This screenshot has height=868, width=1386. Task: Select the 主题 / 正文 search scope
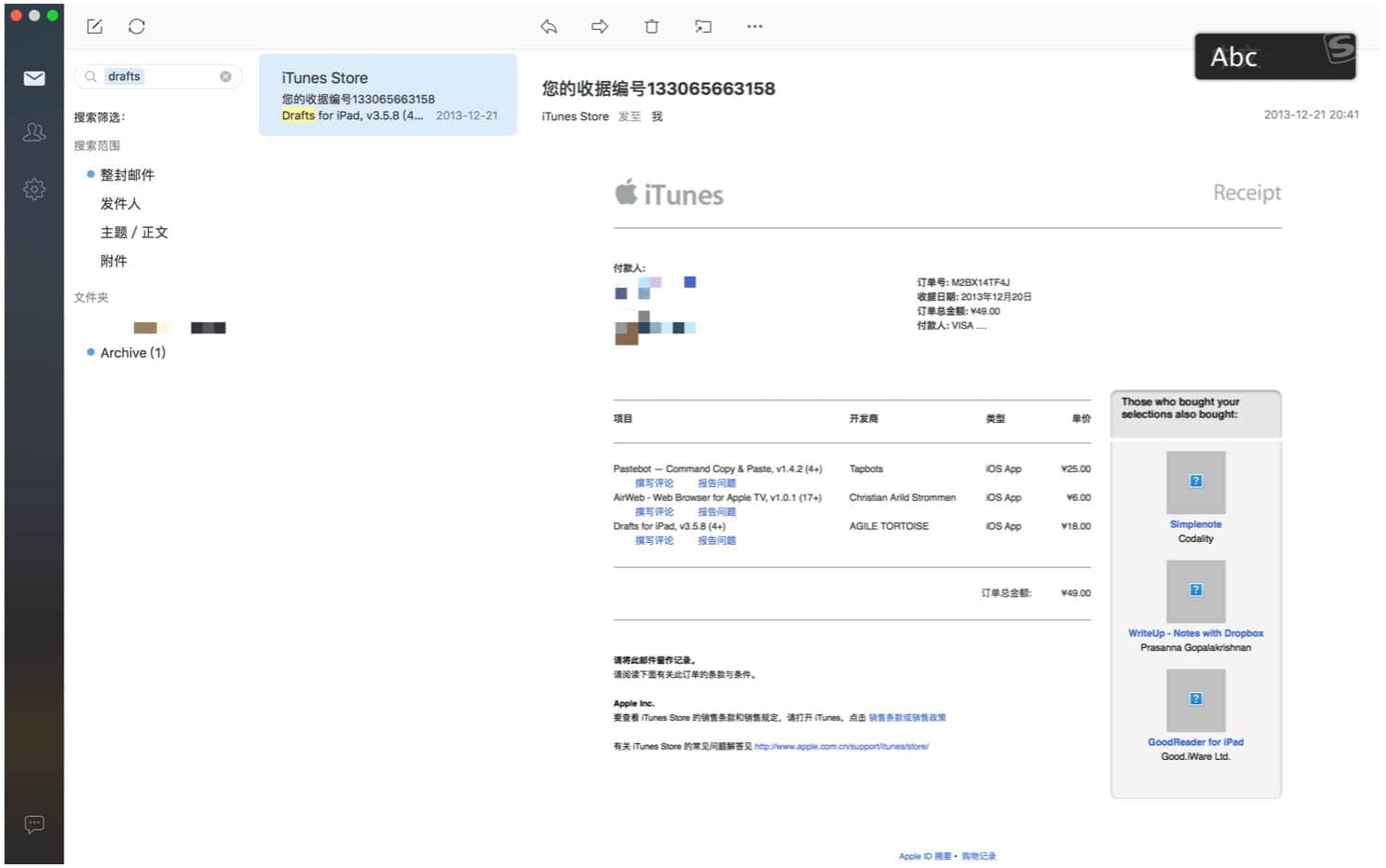tap(134, 233)
